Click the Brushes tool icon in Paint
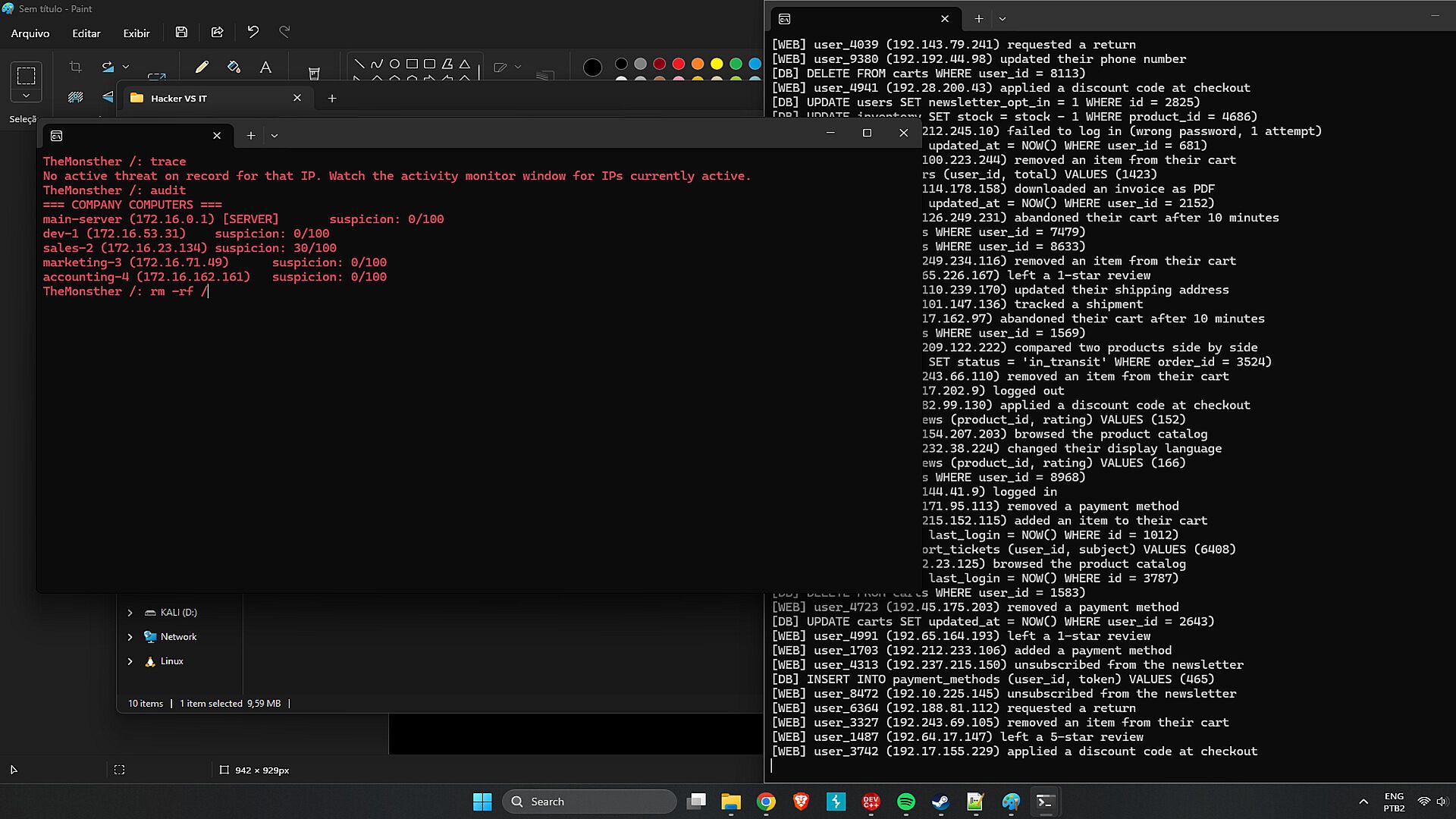Screen dimensions: 1456x819 pos(314,72)
